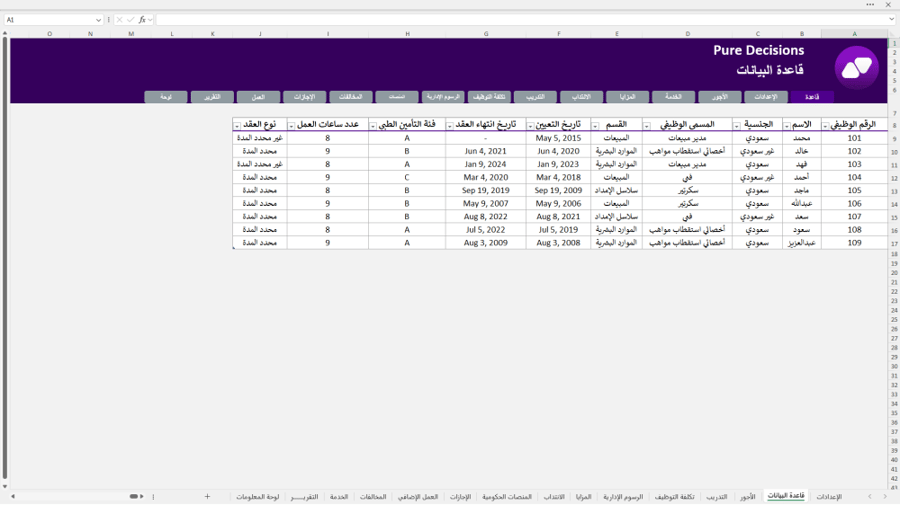Select name cell عبدالله
Screen dimensions: 900x505
click(x=802, y=204)
